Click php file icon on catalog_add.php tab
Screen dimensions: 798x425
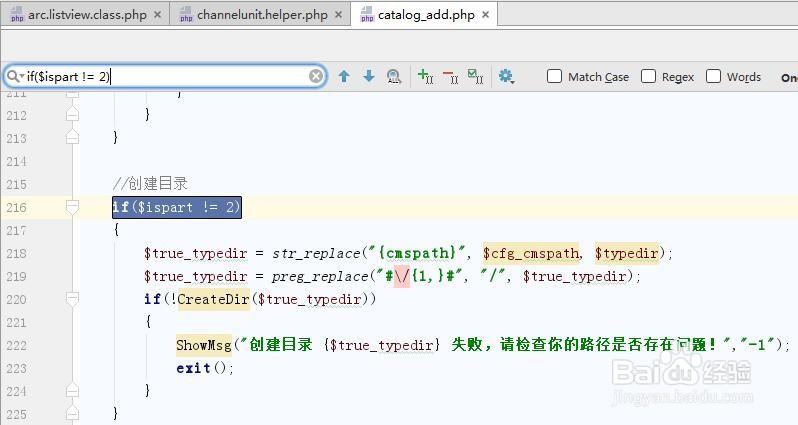tap(367, 14)
